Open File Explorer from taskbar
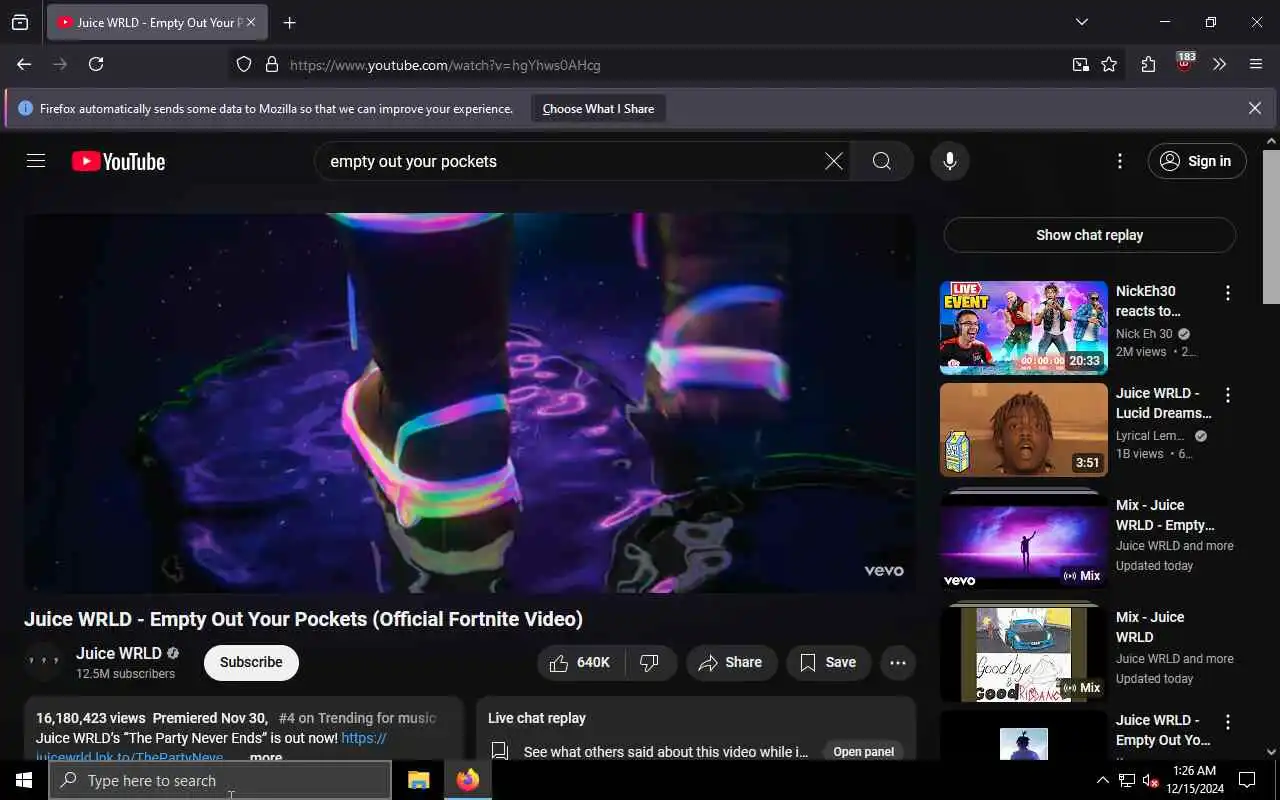The height and width of the screenshot is (800, 1280). [x=418, y=780]
